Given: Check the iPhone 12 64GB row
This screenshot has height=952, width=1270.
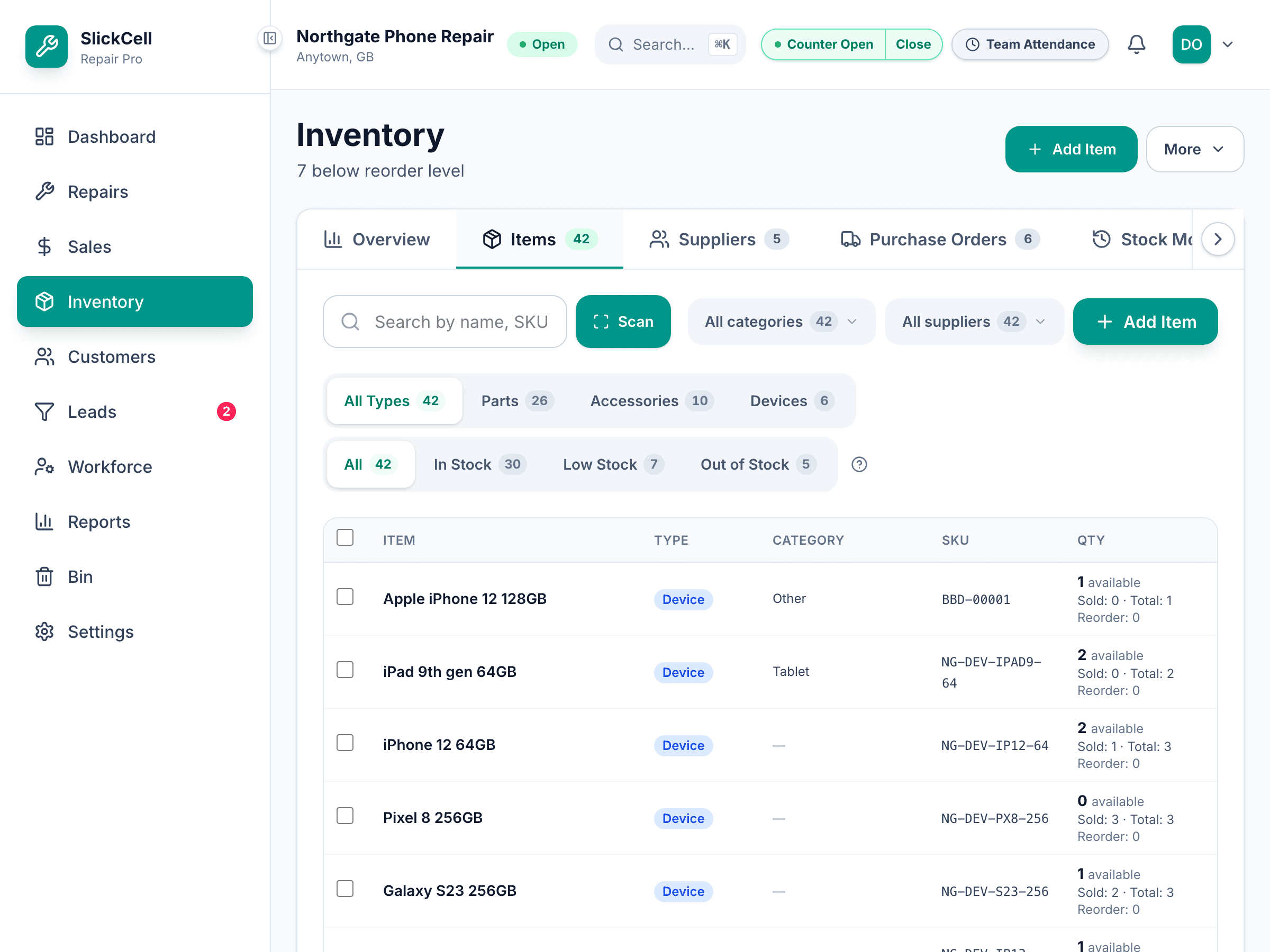Looking at the screenshot, I should [x=345, y=743].
